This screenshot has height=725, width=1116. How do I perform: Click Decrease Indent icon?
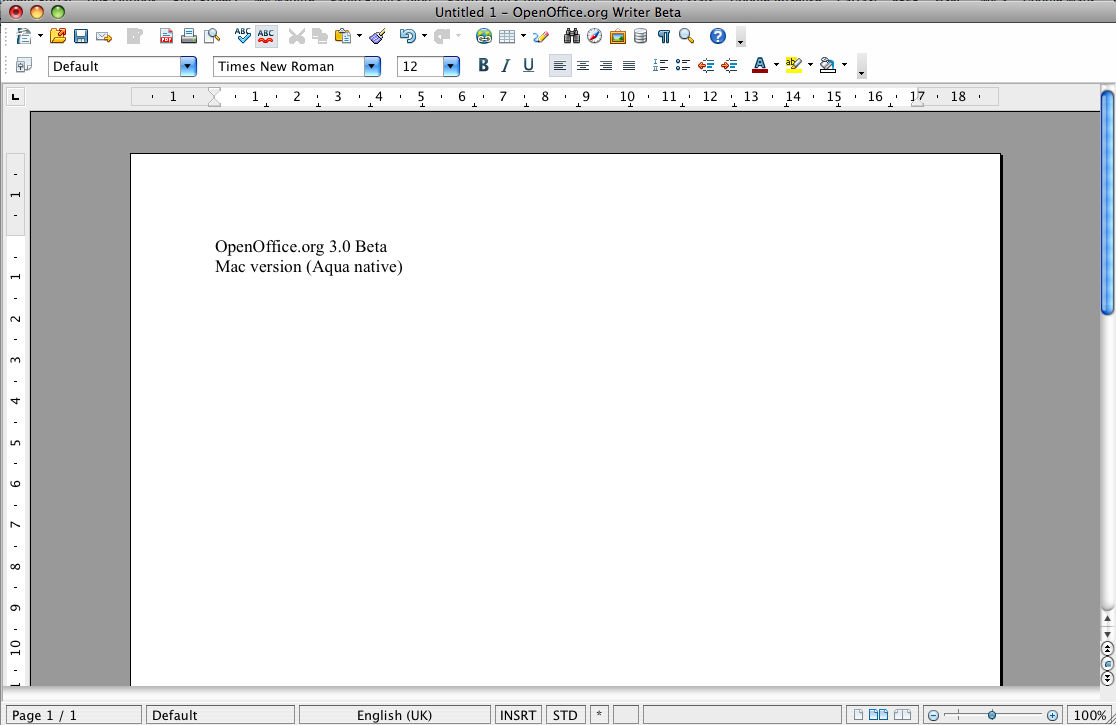705,65
